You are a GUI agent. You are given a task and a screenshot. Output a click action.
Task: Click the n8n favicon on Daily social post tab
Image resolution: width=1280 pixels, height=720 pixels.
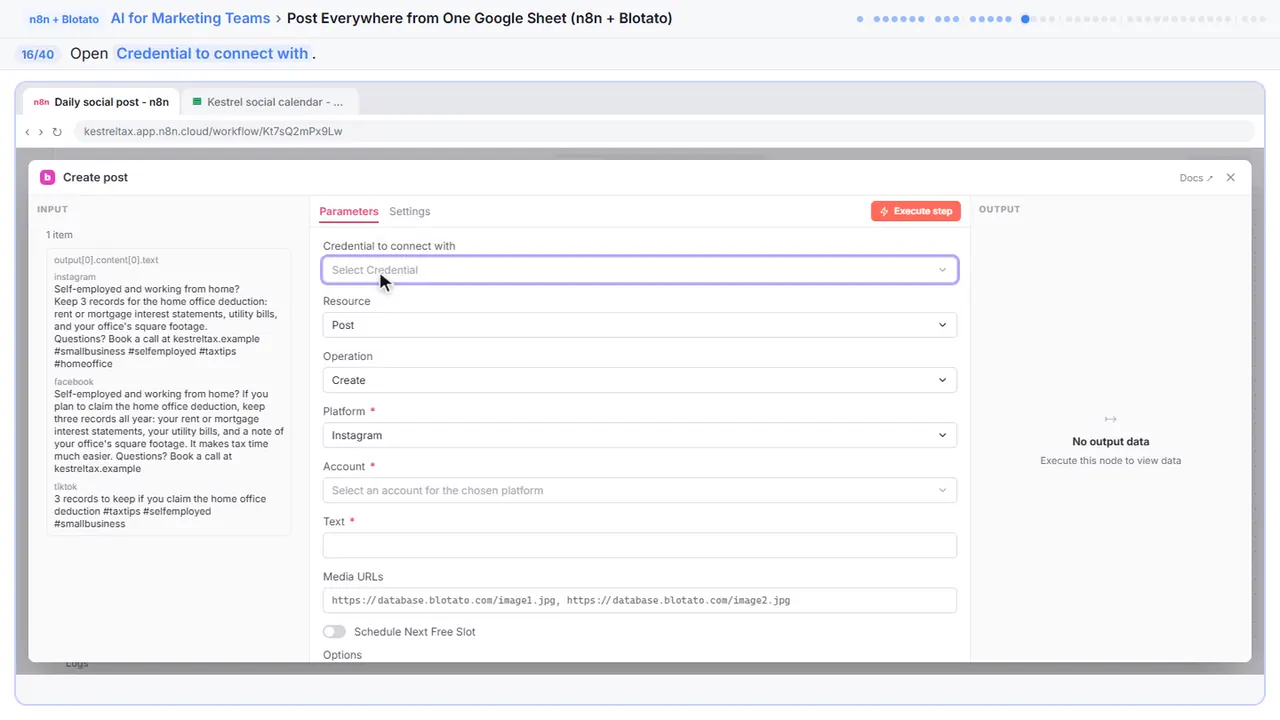click(41, 102)
